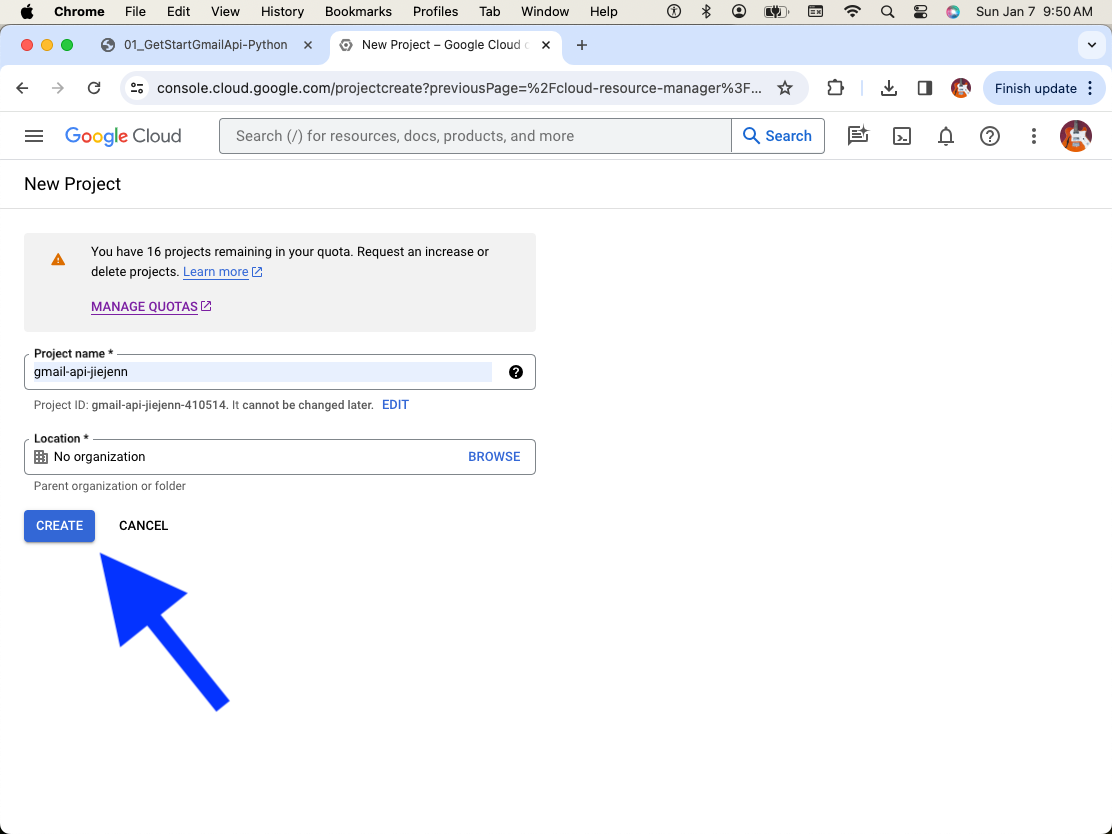Screen dimensions: 1112x834
Task: Click the Project name text field
Action: [262, 372]
